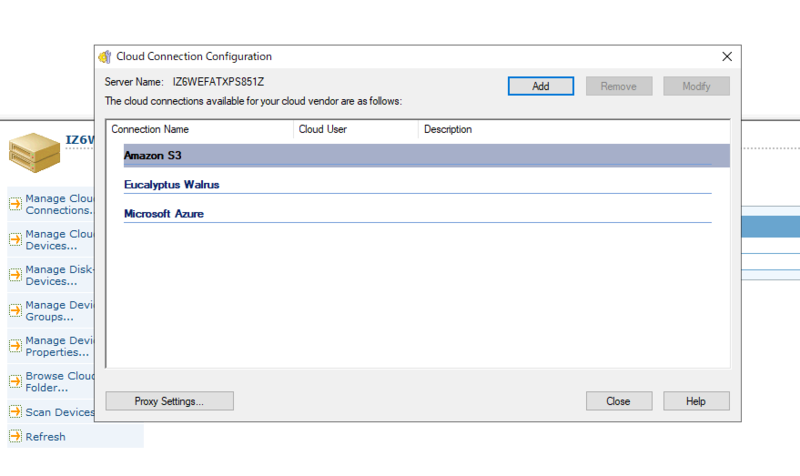Open Manage Device Properties link in sidebar

(x=60, y=346)
